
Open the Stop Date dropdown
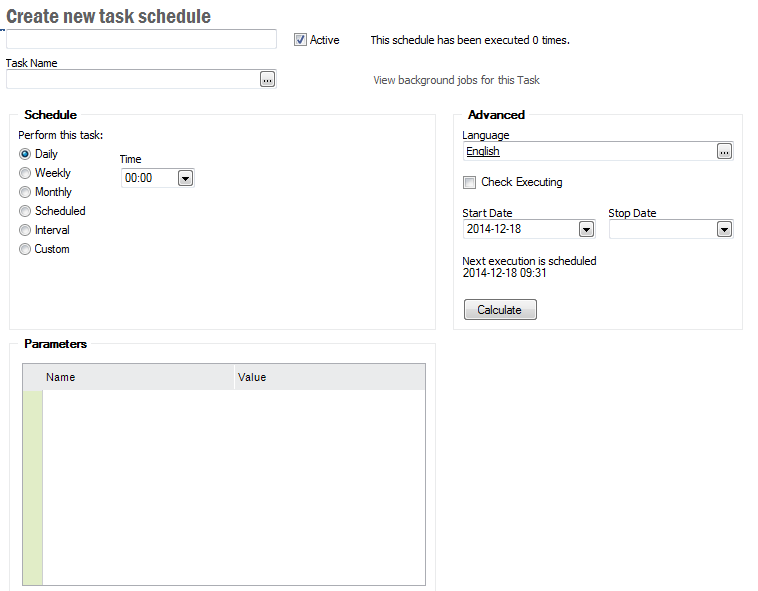[x=724, y=229]
